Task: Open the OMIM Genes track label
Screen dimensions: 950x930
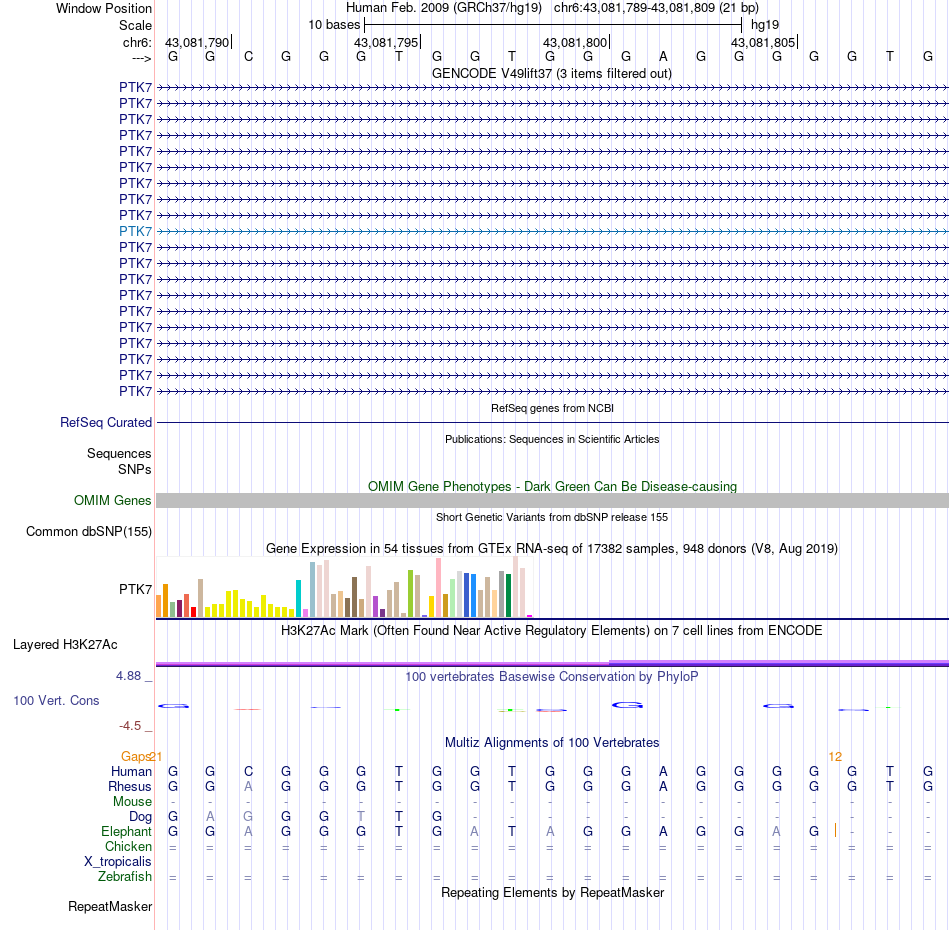Action: click(112, 500)
